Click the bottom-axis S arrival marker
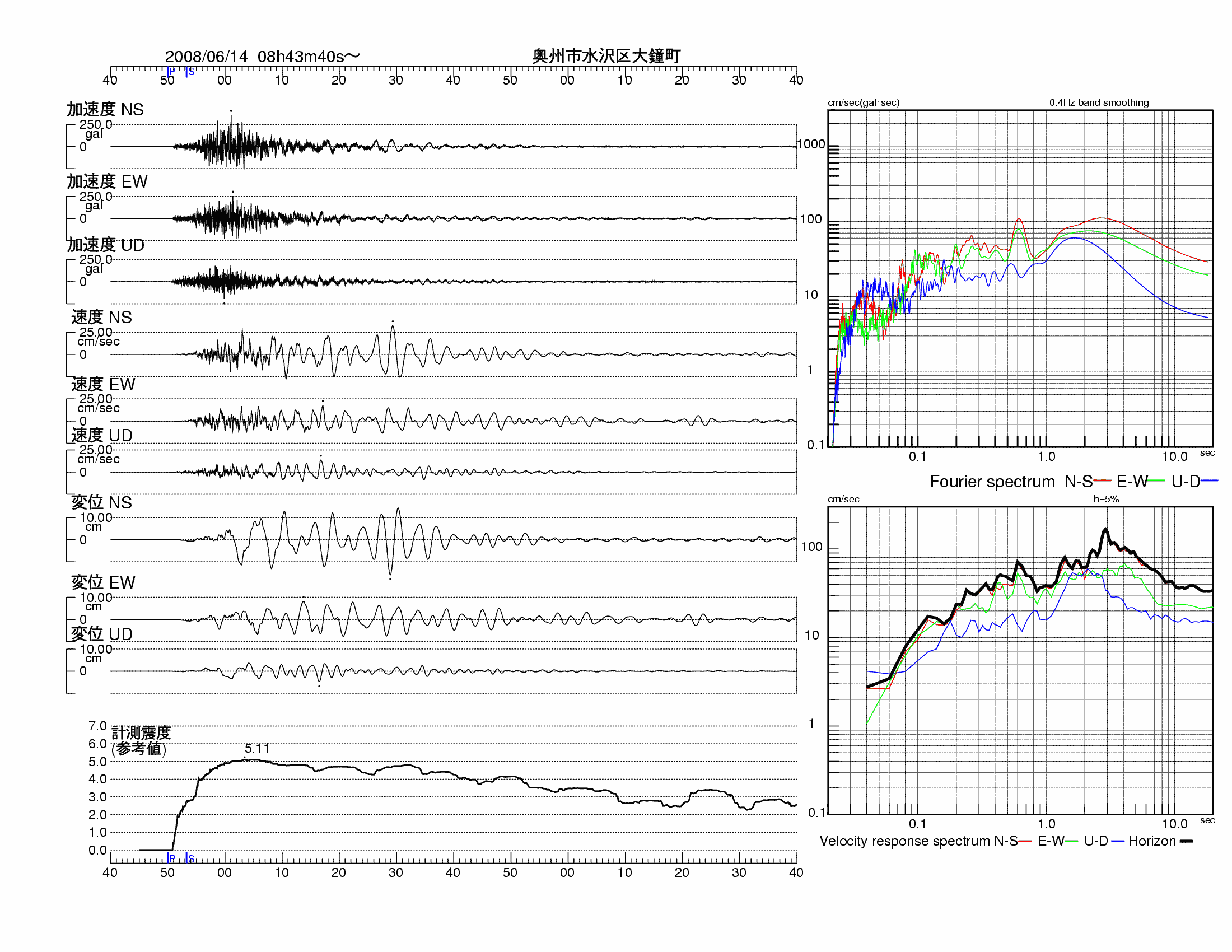 click(x=190, y=858)
